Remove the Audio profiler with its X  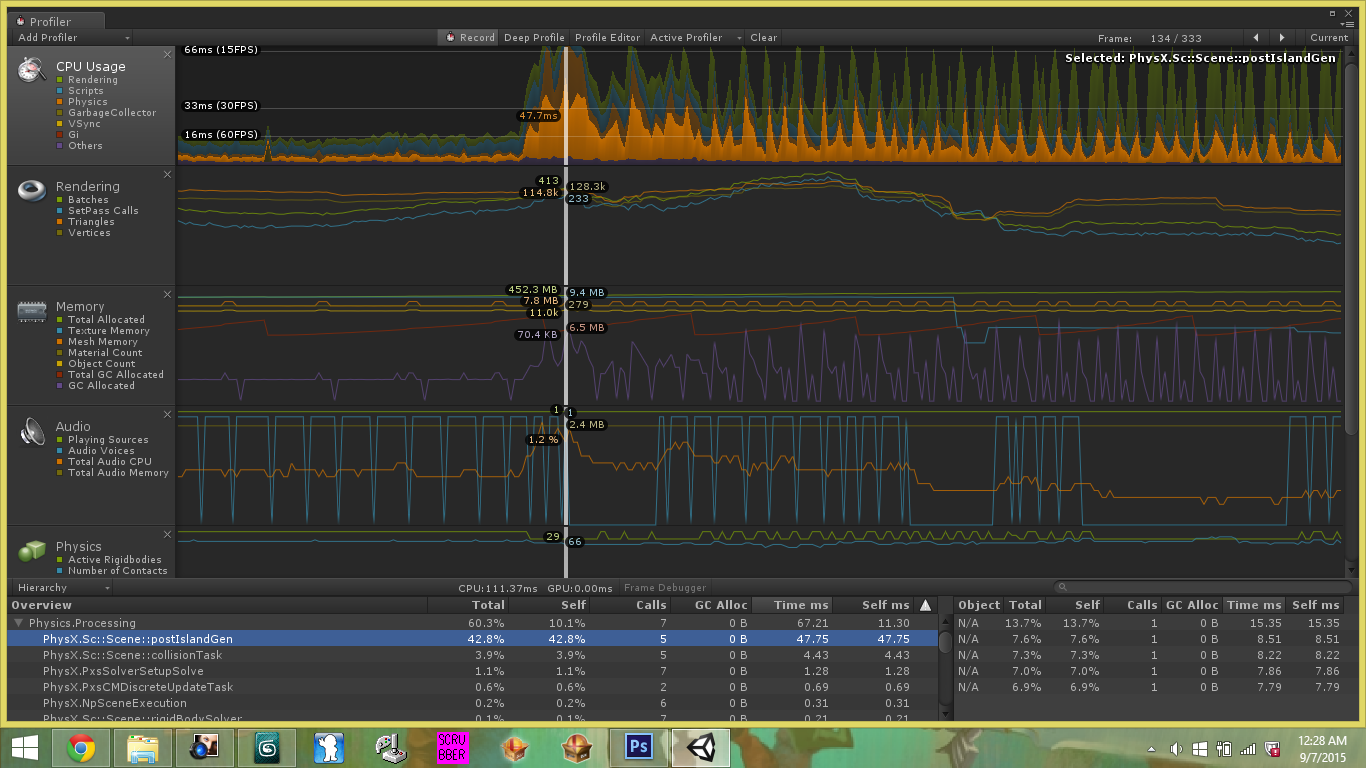(x=168, y=414)
